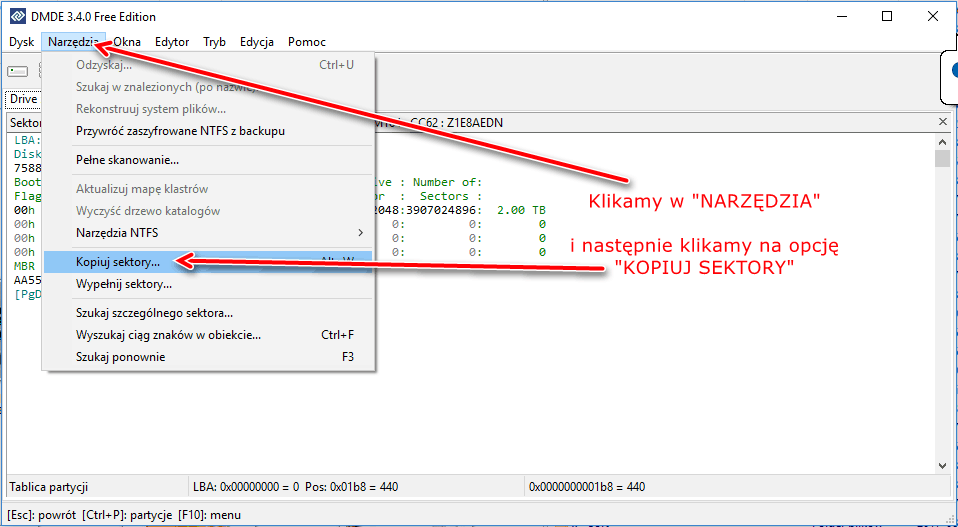Open the Edytor menu
This screenshot has width=958, height=527.
pyautogui.click(x=172, y=42)
